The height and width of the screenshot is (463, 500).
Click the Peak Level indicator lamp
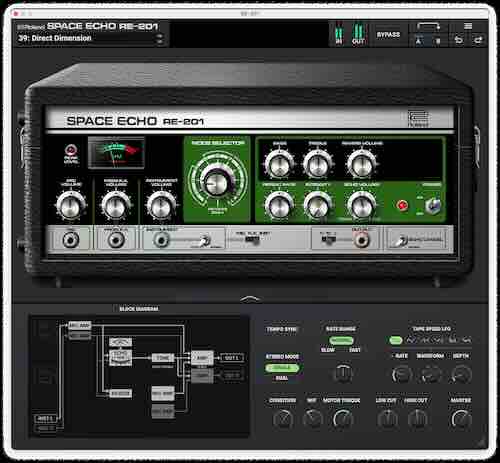tap(71, 149)
